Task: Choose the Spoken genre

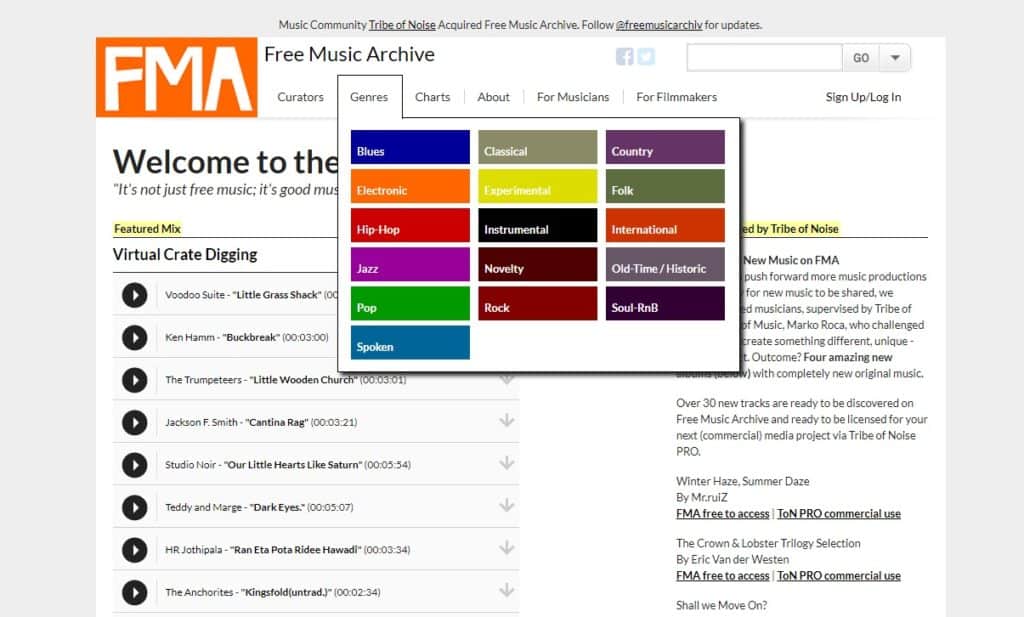Action: (x=410, y=343)
